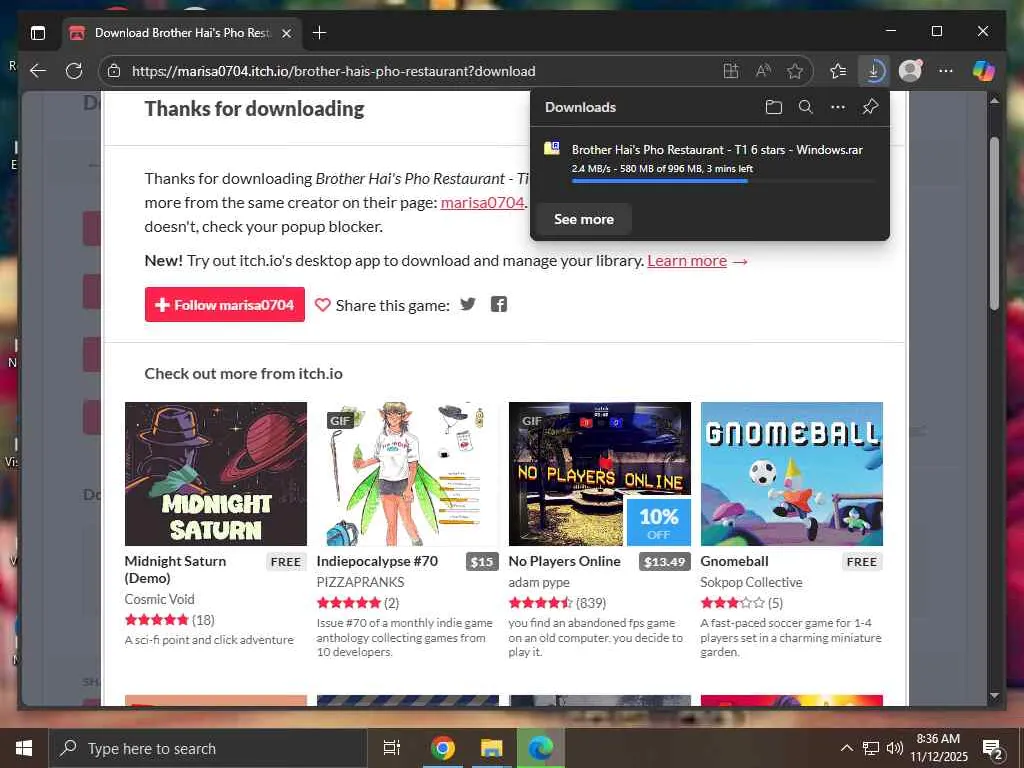Search downloads using magnifier icon
The image size is (1024, 768).
tap(806, 107)
